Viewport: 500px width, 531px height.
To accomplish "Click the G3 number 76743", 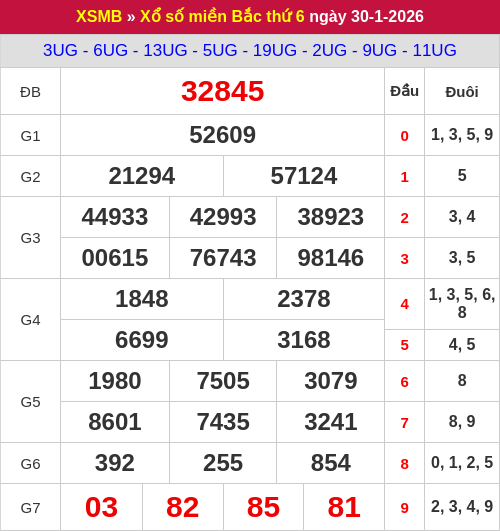I will (x=223, y=258).
